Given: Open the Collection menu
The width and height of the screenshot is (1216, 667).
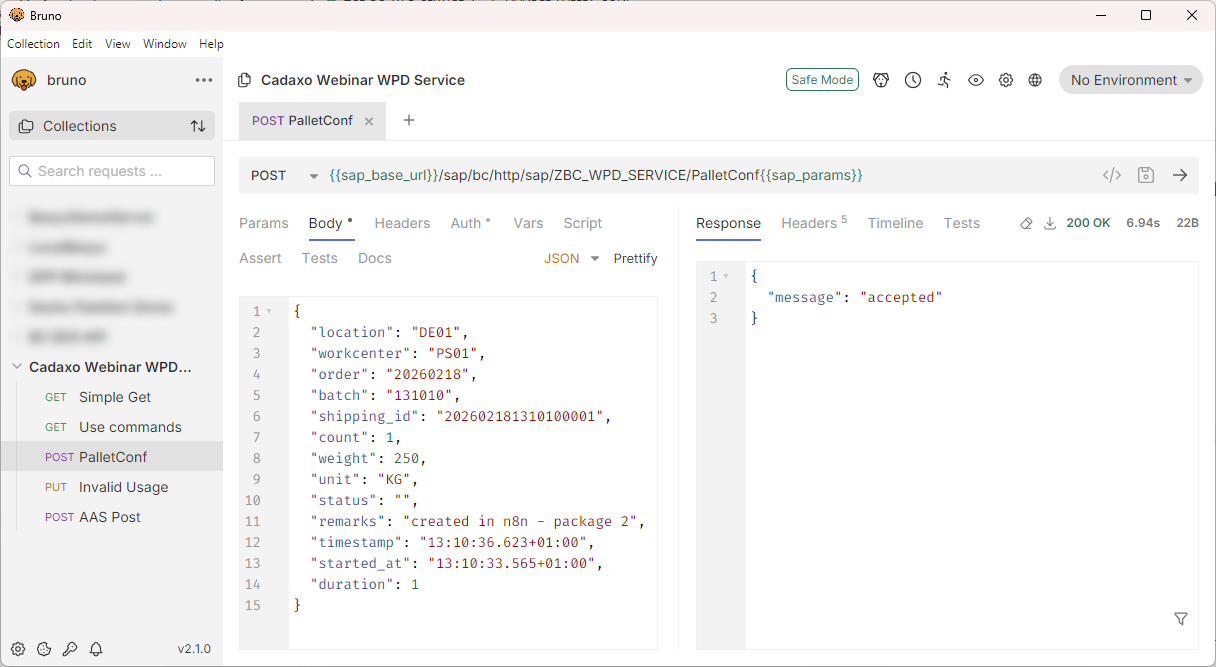Looking at the screenshot, I should coord(33,44).
